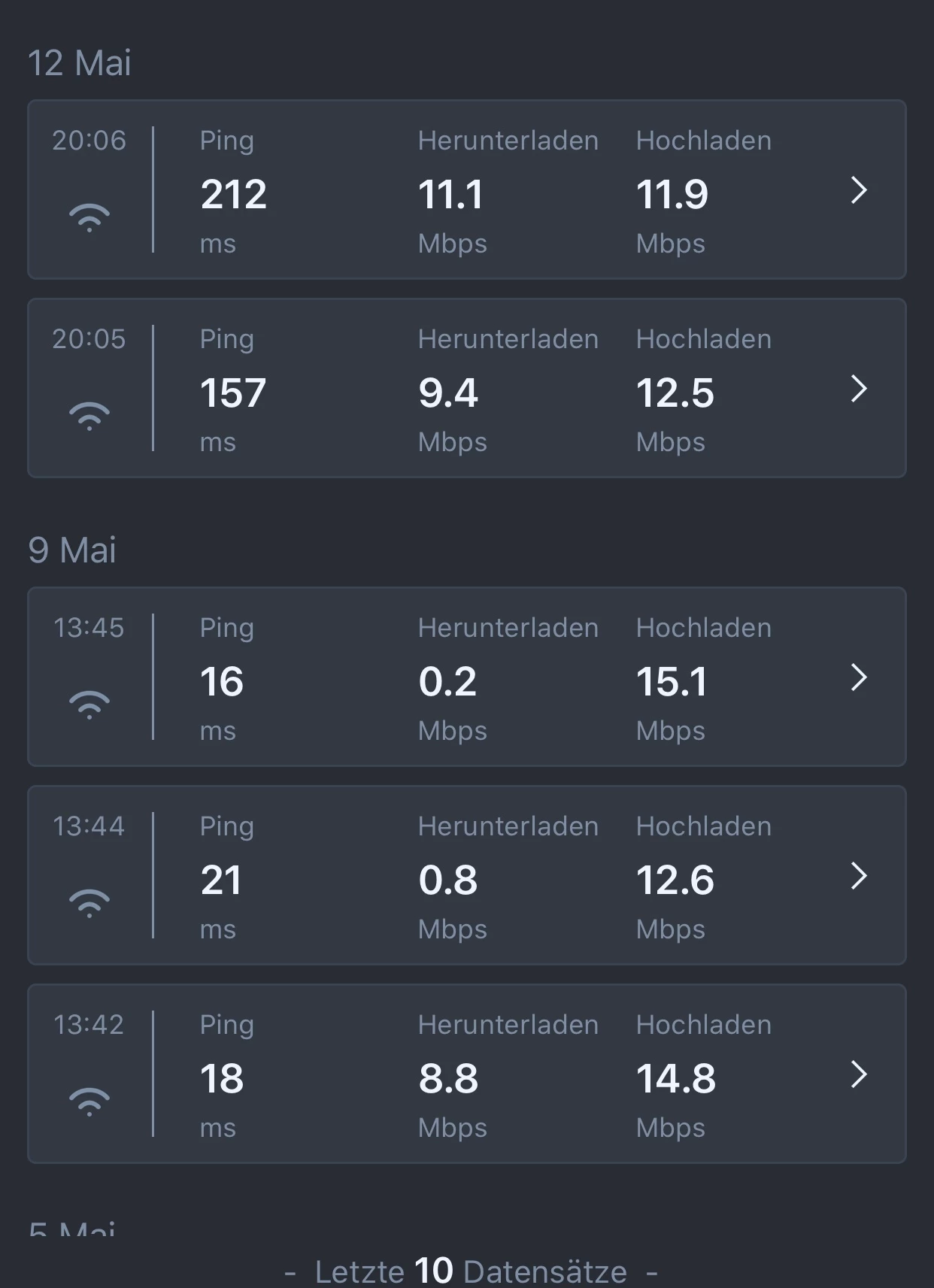Tap the Wi-Fi icon for the 20:05 test

[x=89, y=416]
